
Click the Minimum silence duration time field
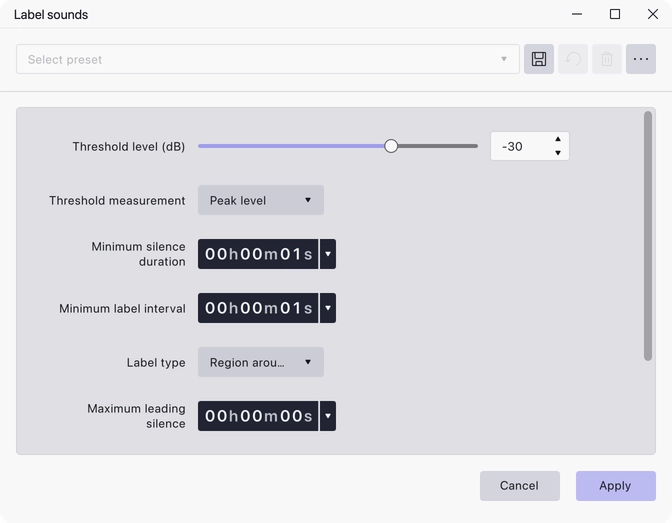click(x=258, y=254)
